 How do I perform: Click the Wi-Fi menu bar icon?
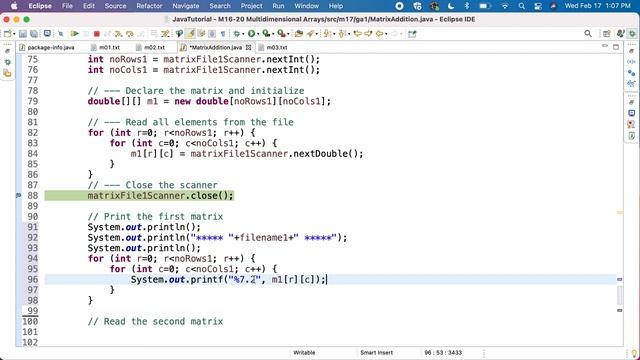505,6
